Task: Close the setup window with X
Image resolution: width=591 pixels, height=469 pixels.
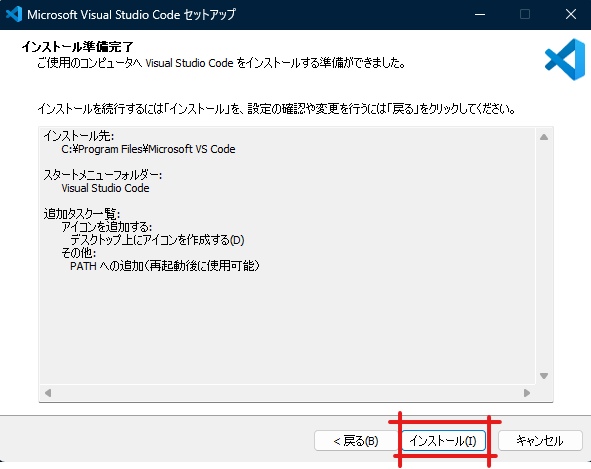Action: (x=571, y=14)
